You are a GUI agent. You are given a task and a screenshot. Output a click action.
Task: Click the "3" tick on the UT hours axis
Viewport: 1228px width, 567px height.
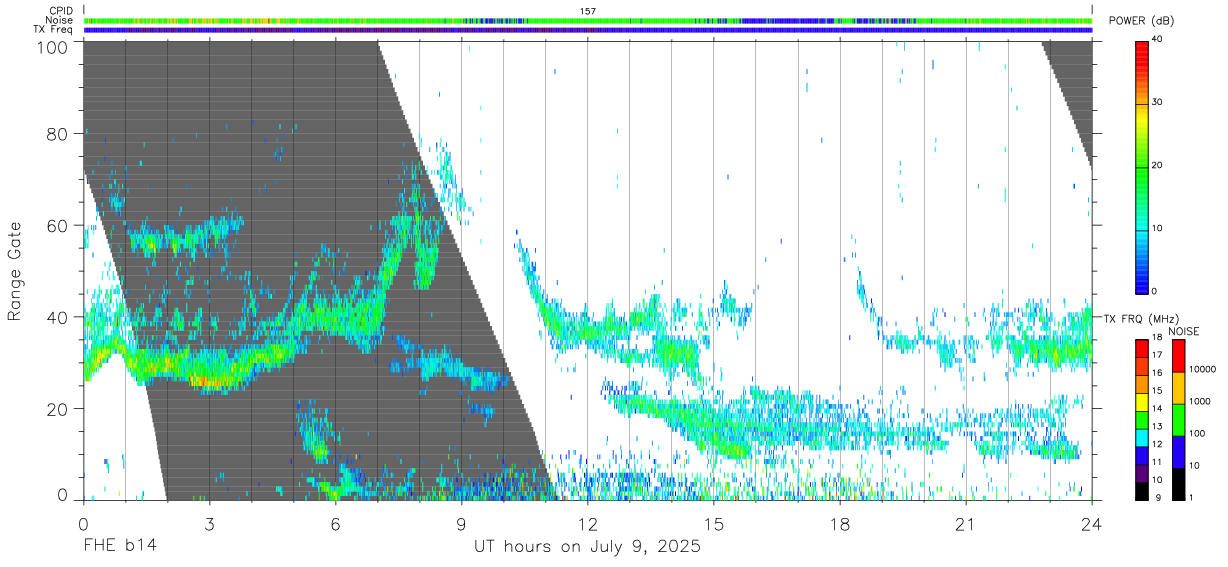tap(209, 525)
